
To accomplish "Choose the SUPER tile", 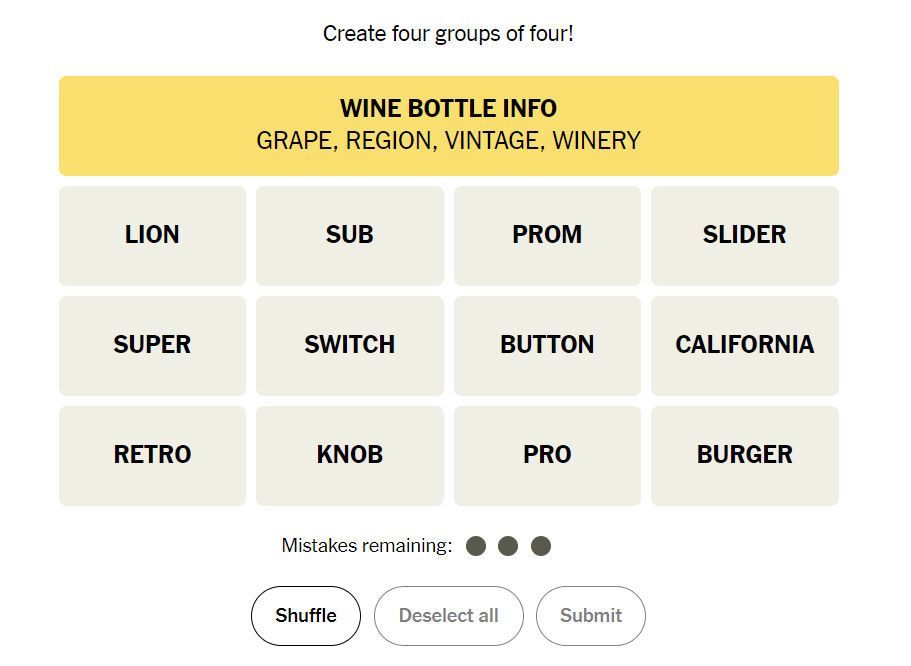I will pos(152,345).
